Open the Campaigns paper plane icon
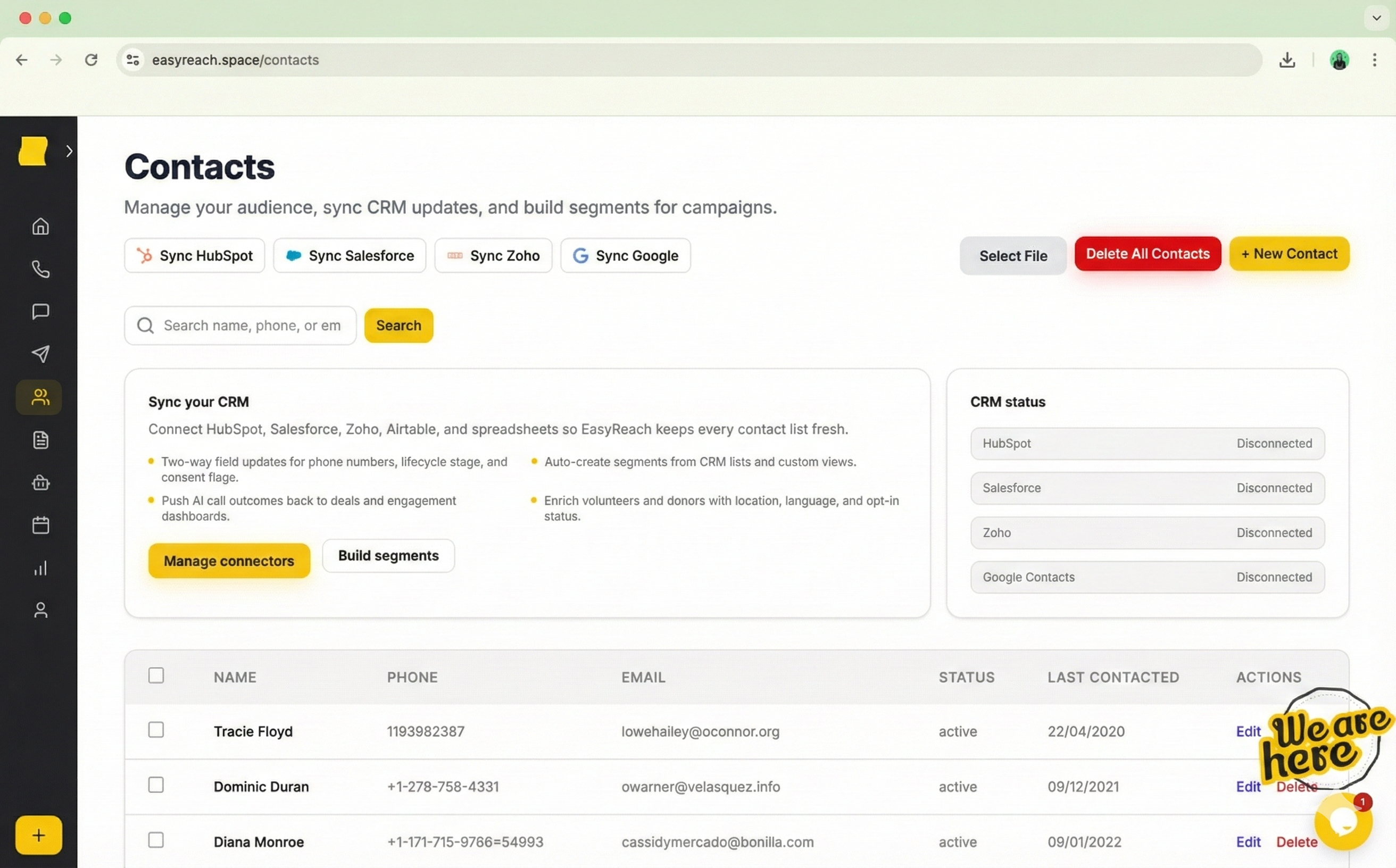 [x=39, y=354]
